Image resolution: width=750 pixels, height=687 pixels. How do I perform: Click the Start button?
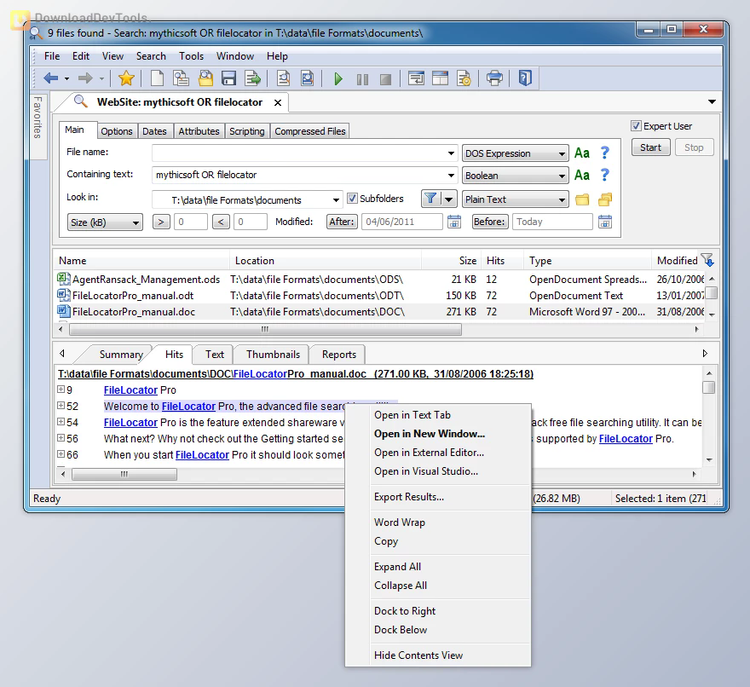click(x=651, y=147)
